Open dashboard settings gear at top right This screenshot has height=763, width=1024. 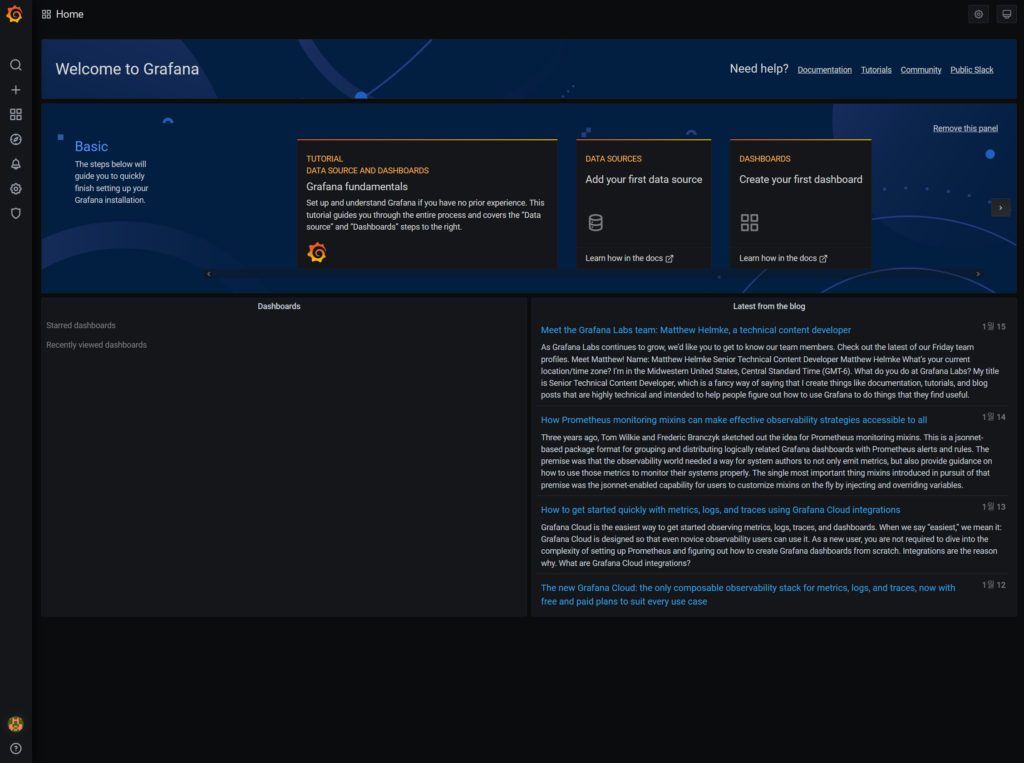(x=978, y=14)
